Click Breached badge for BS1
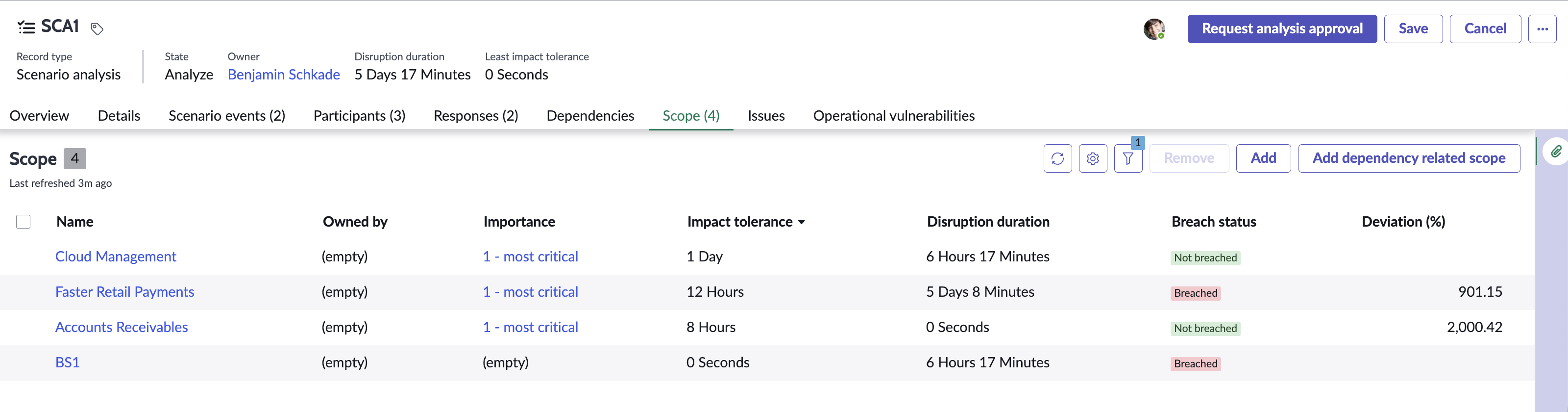Viewport: 1568px width, 412px height. (x=1196, y=364)
